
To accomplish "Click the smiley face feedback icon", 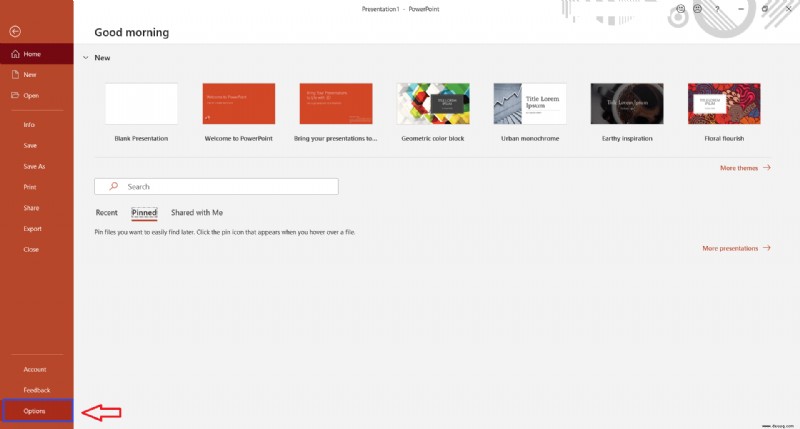I will click(x=681, y=9).
